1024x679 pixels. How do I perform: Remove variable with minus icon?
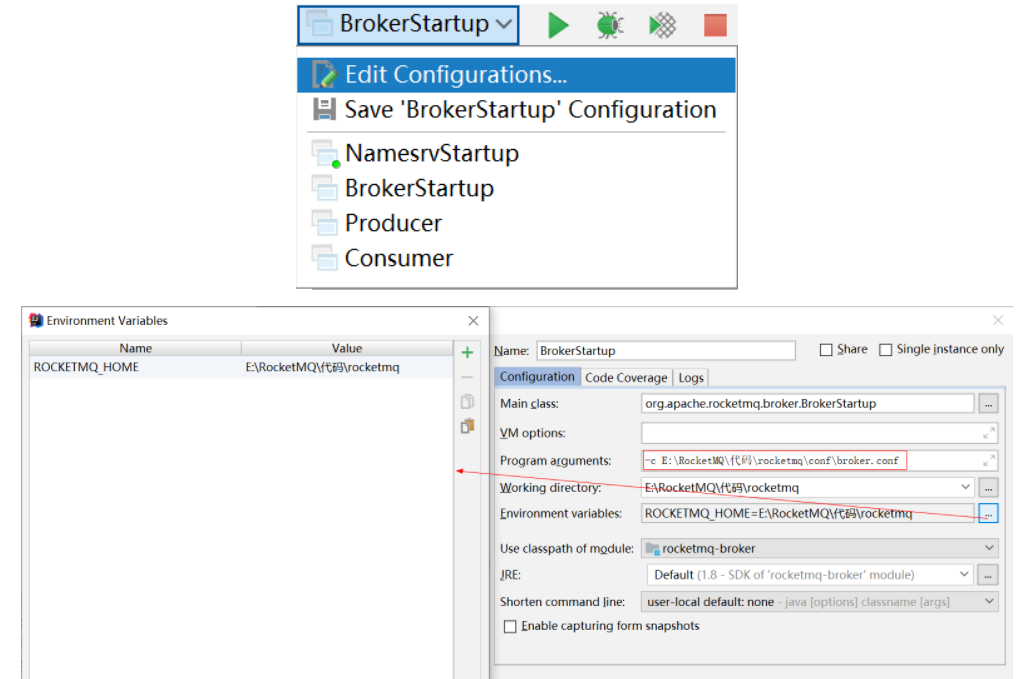click(467, 377)
